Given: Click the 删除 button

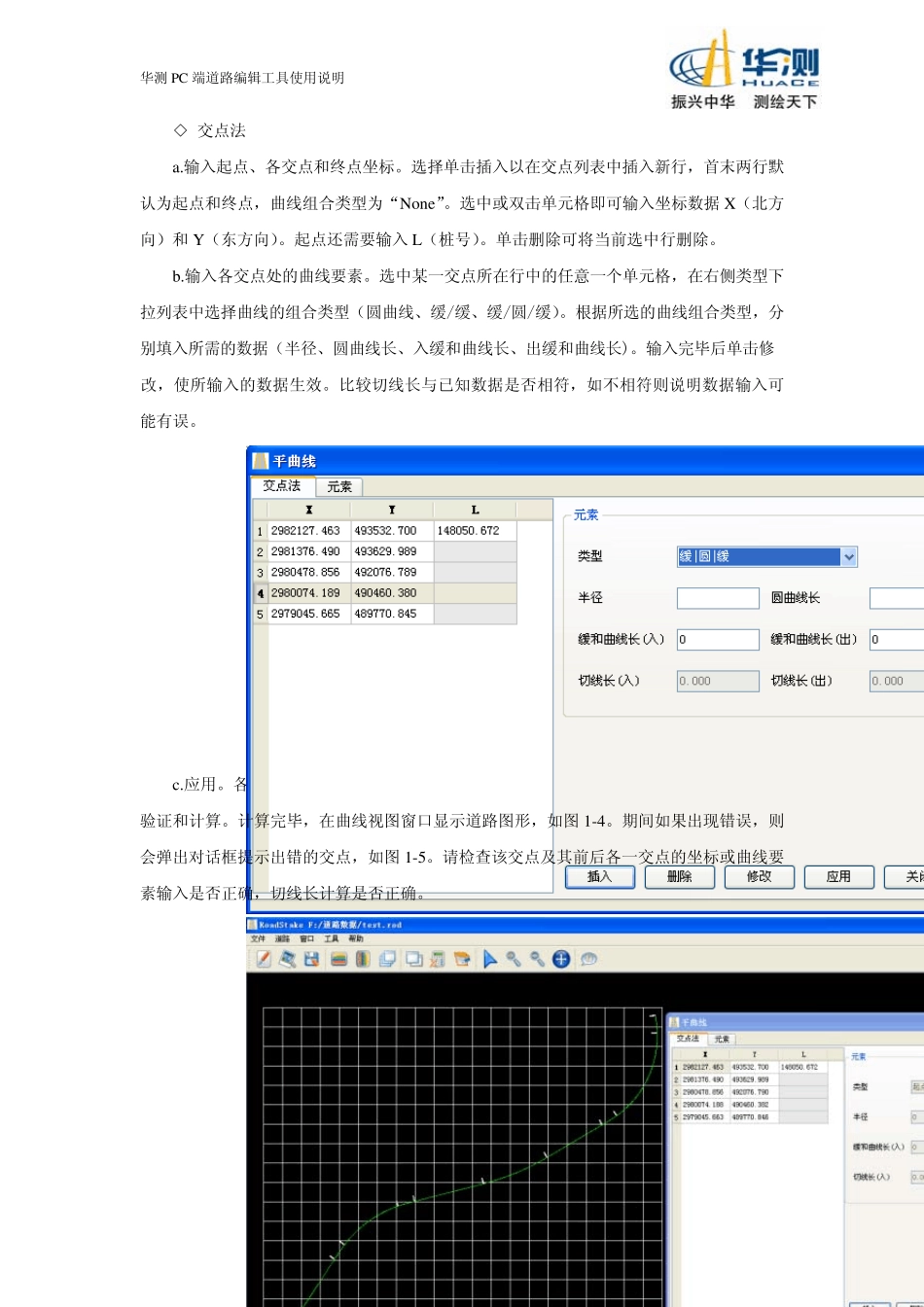Looking at the screenshot, I should click(680, 876).
